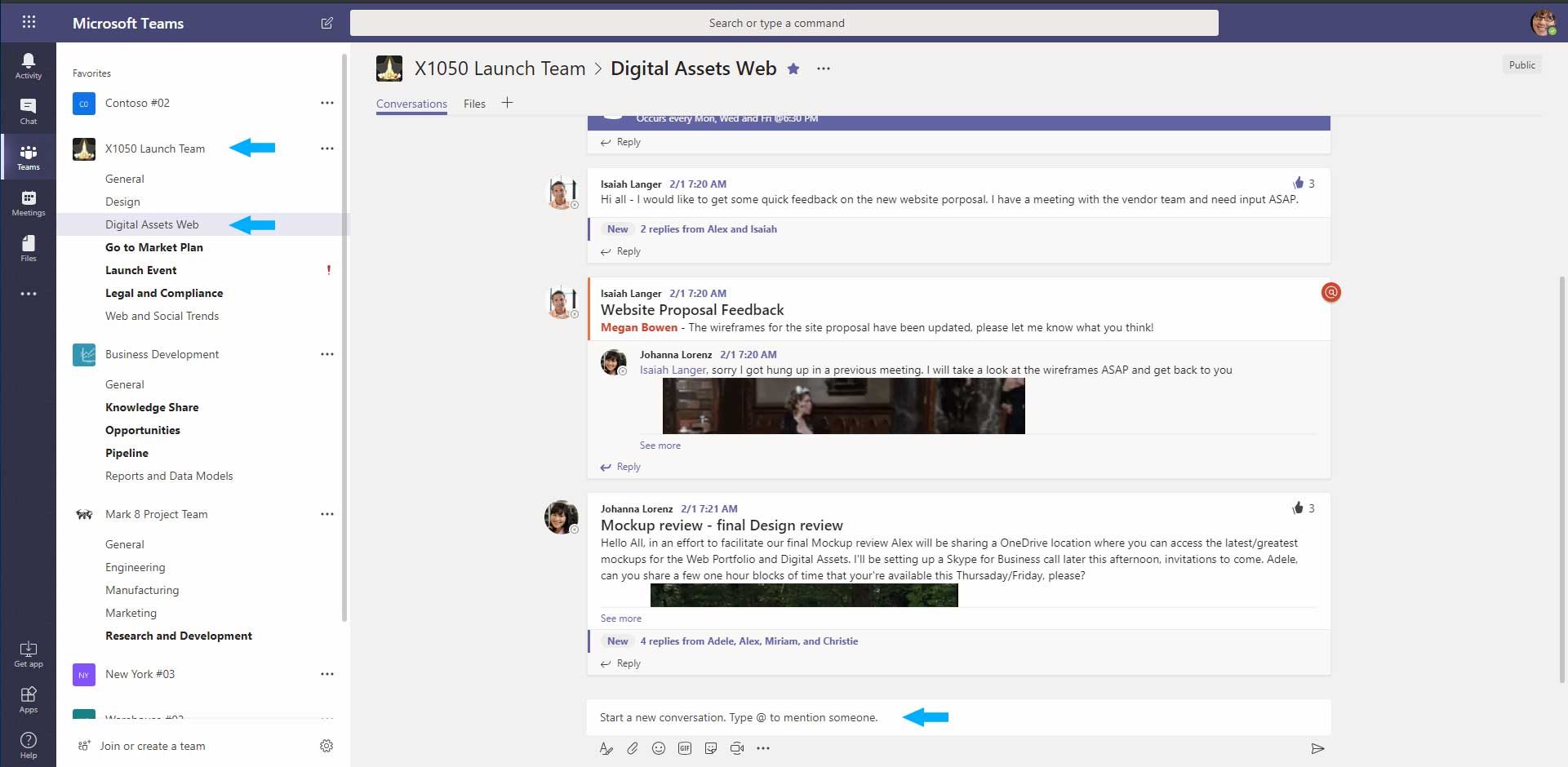Open the Knowledge Share channel
This screenshot has height=767, width=1568.
coord(152,407)
